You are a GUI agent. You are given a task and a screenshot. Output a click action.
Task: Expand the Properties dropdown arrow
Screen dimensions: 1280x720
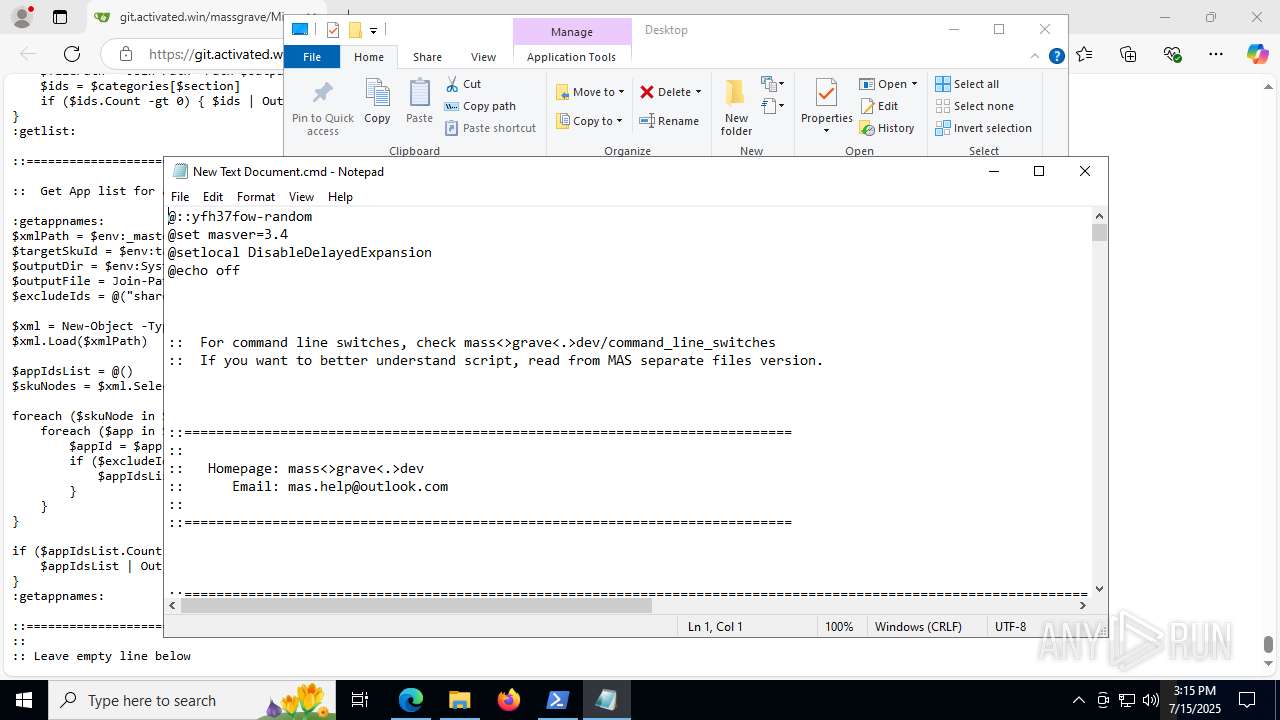click(x=826, y=131)
